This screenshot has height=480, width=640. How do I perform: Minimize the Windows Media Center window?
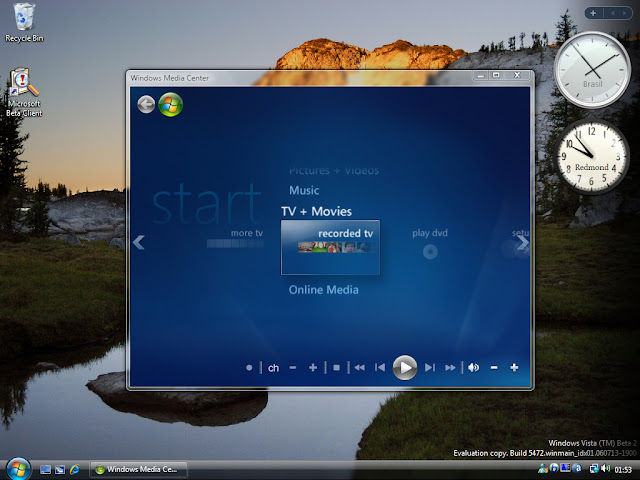pyautogui.click(x=480, y=76)
